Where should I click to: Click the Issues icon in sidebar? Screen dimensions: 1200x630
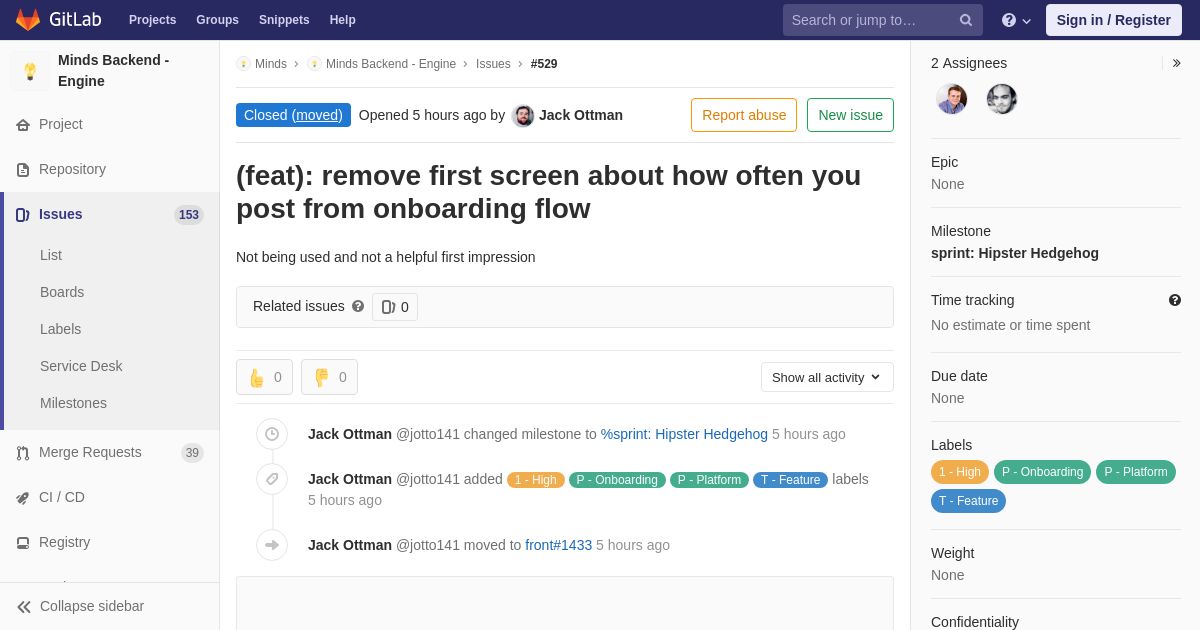click(23, 215)
